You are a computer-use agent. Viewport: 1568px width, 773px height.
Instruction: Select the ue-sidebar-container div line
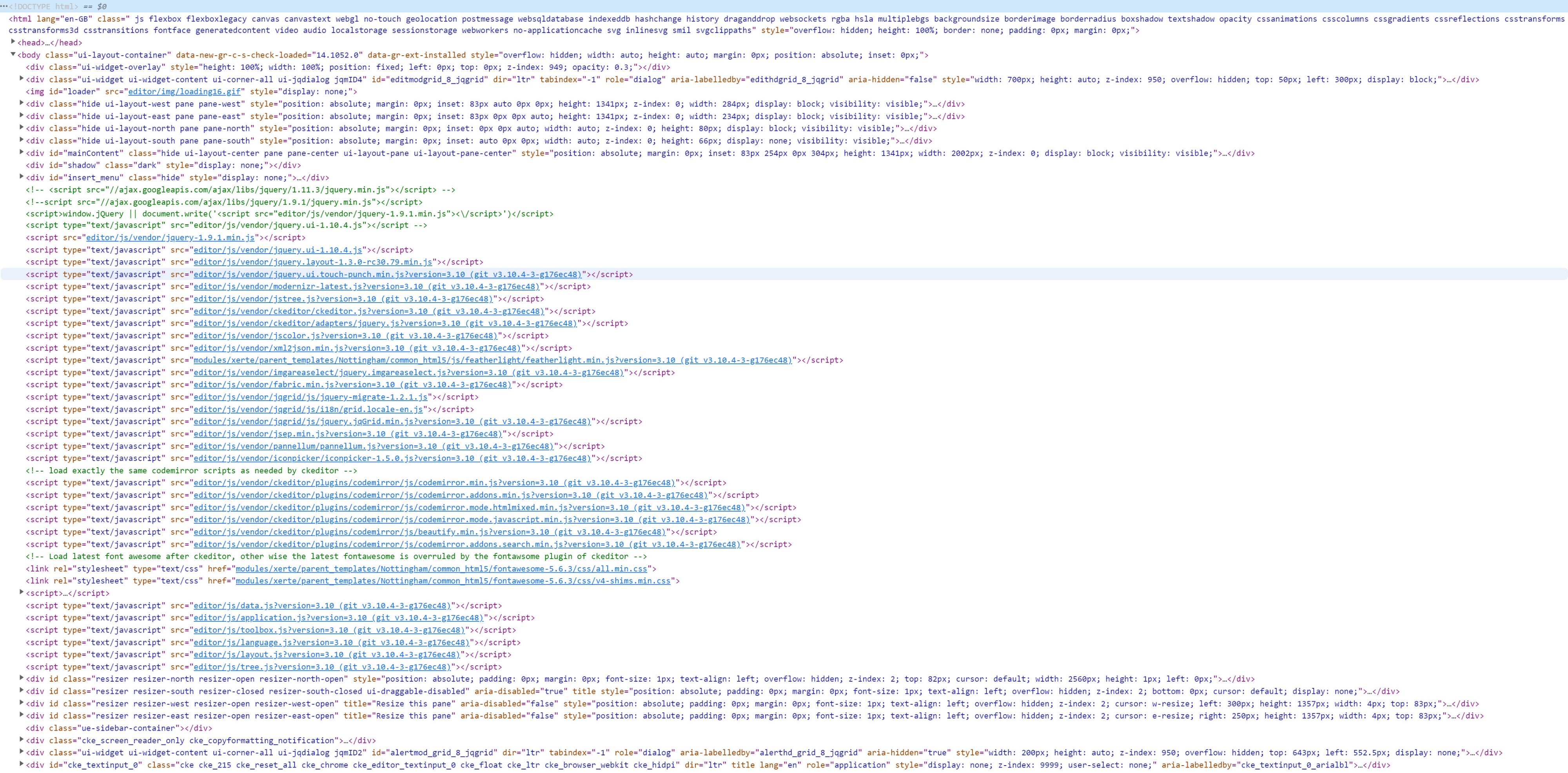click(x=119, y=728)
